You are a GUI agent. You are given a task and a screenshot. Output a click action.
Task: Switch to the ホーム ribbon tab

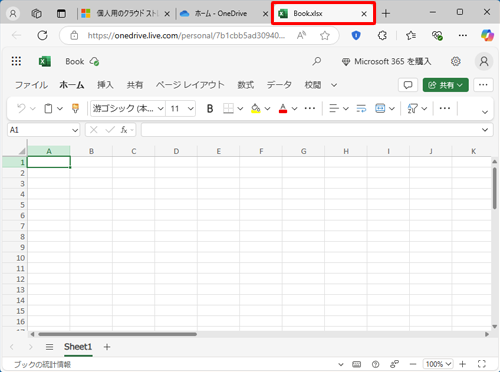pyautogui.click(x=72, y=85)
